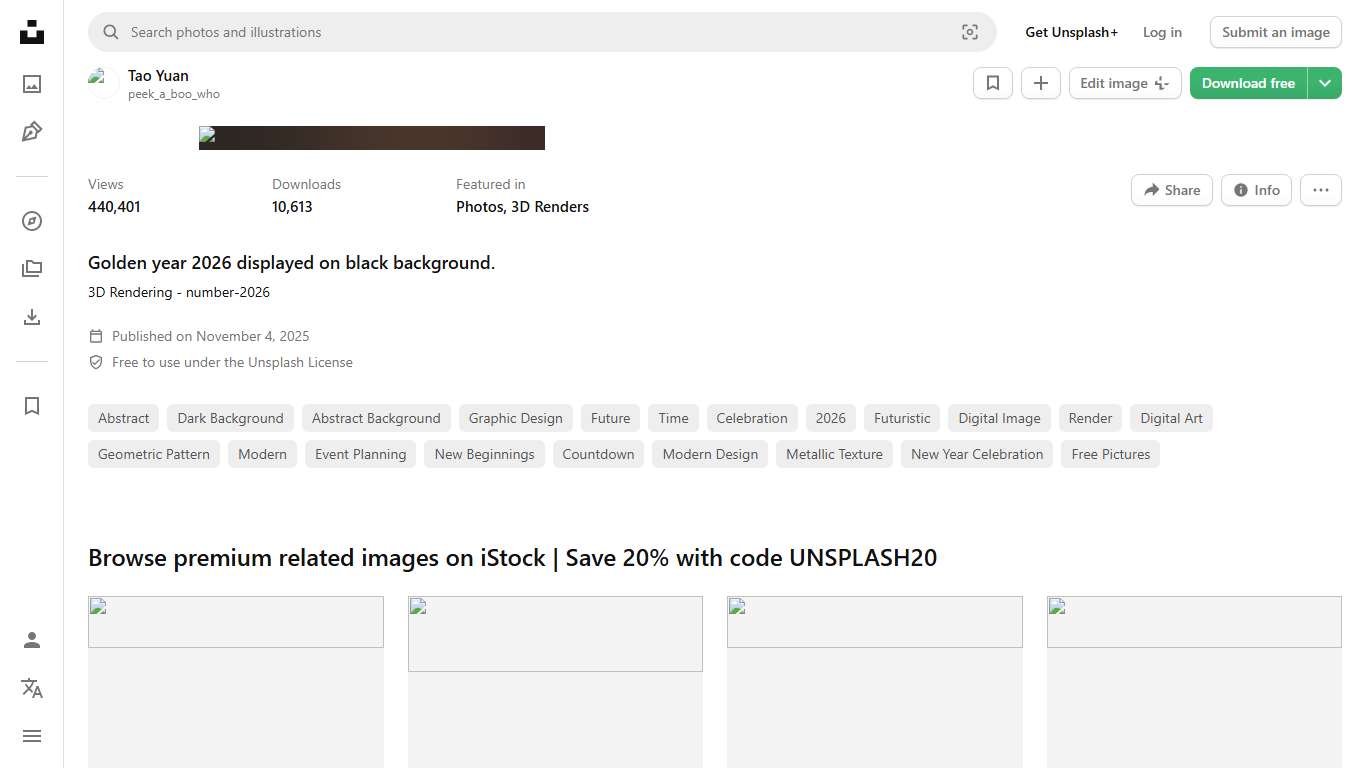Screen dimensions: 1366x768
Task: Open the language translate icon
Action: coord(32,688)
